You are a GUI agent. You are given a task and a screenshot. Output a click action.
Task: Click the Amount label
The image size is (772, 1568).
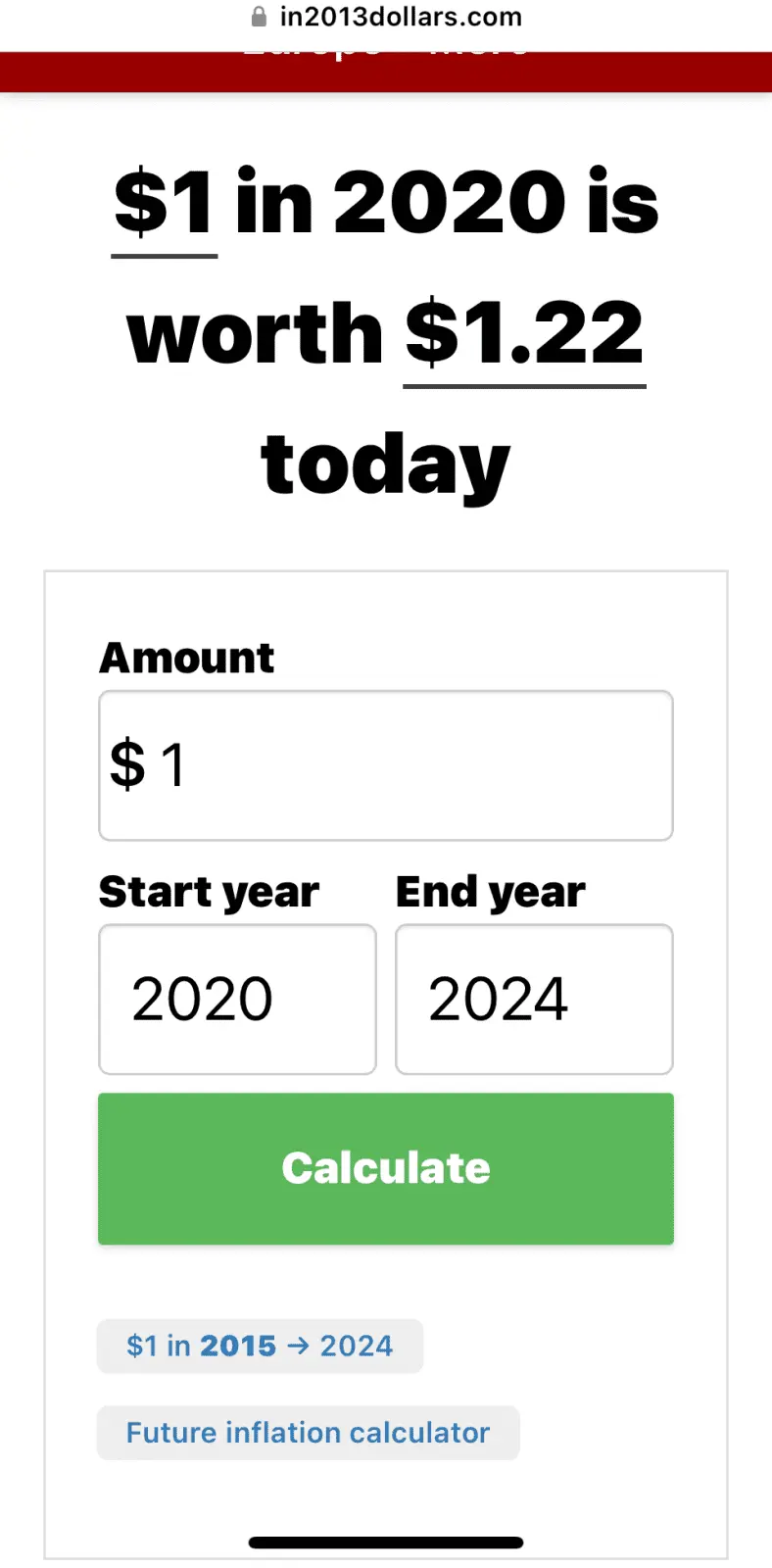[187, 658]
